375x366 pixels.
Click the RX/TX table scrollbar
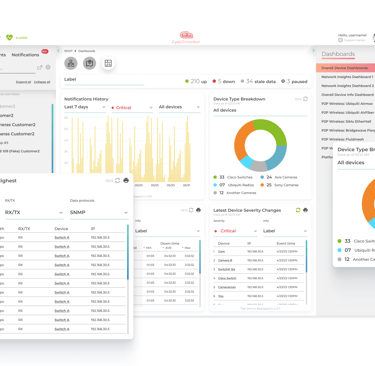click(x=128, y=252)
